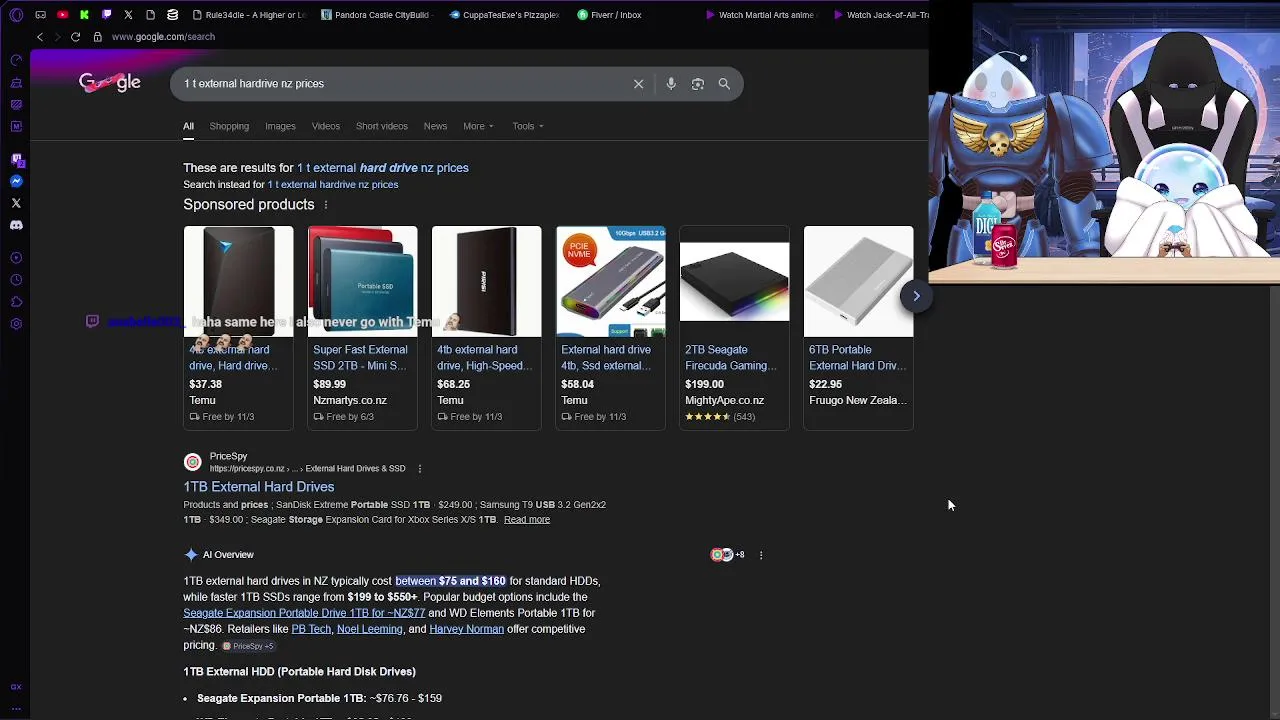Viewport: 1280px width, 720px height.
Task: Open Sponsored products info dots
Action: pyautogui.click(x=325, y=205)
